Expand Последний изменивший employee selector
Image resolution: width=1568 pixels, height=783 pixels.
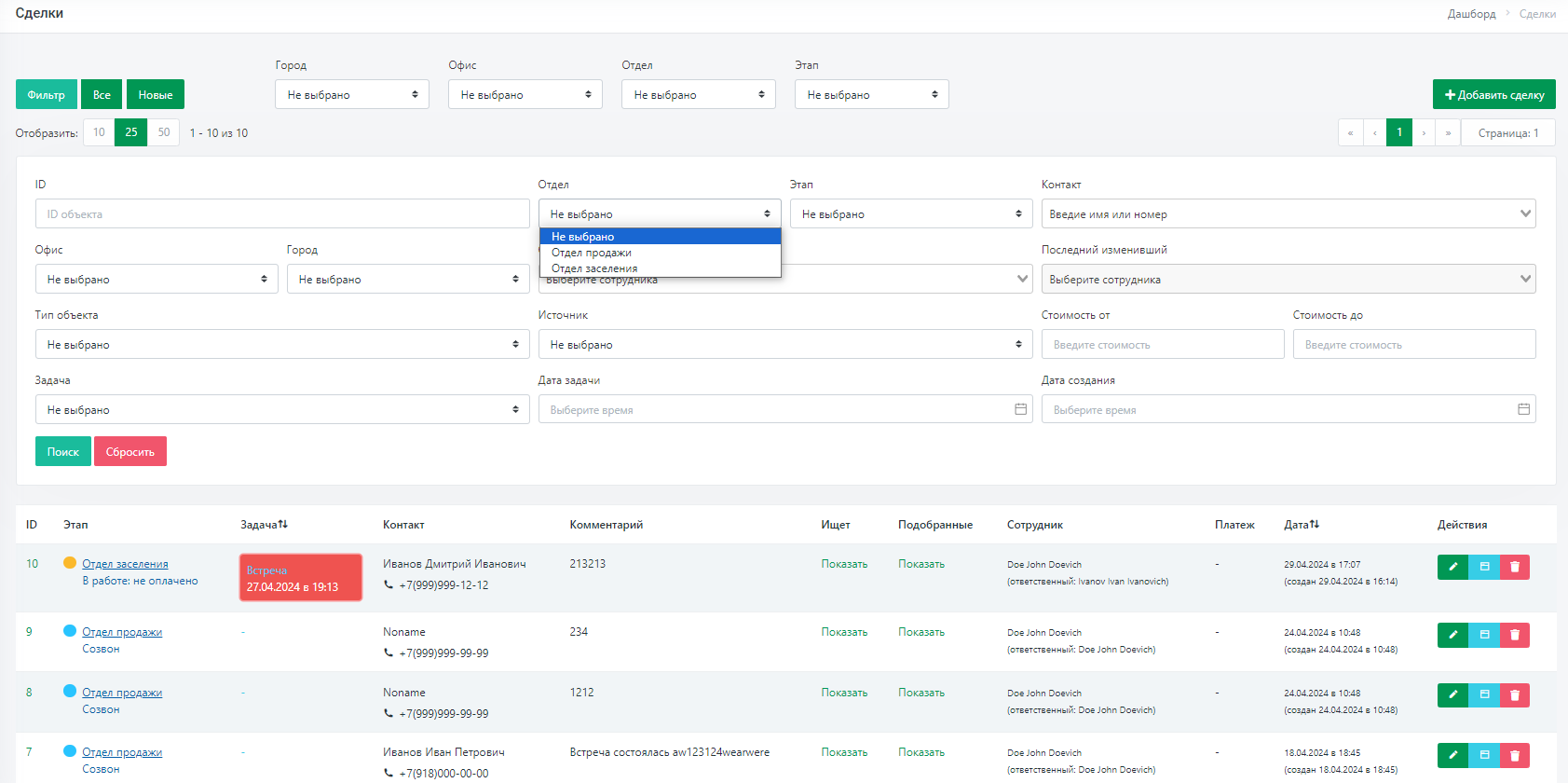tap(1288, 279)
